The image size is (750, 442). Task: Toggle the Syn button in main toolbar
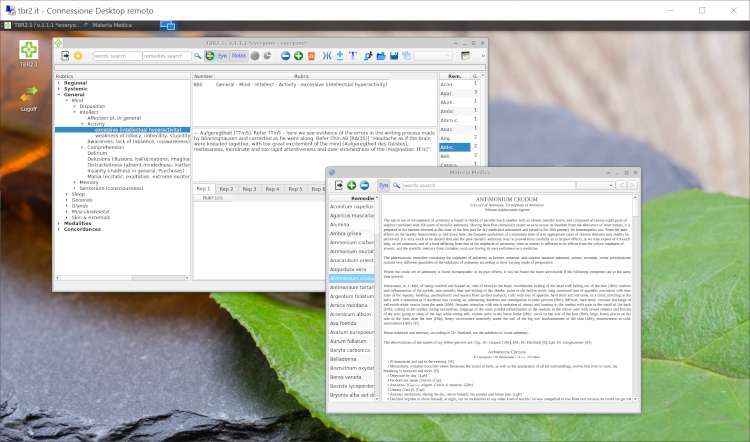[x=221, y=56]
